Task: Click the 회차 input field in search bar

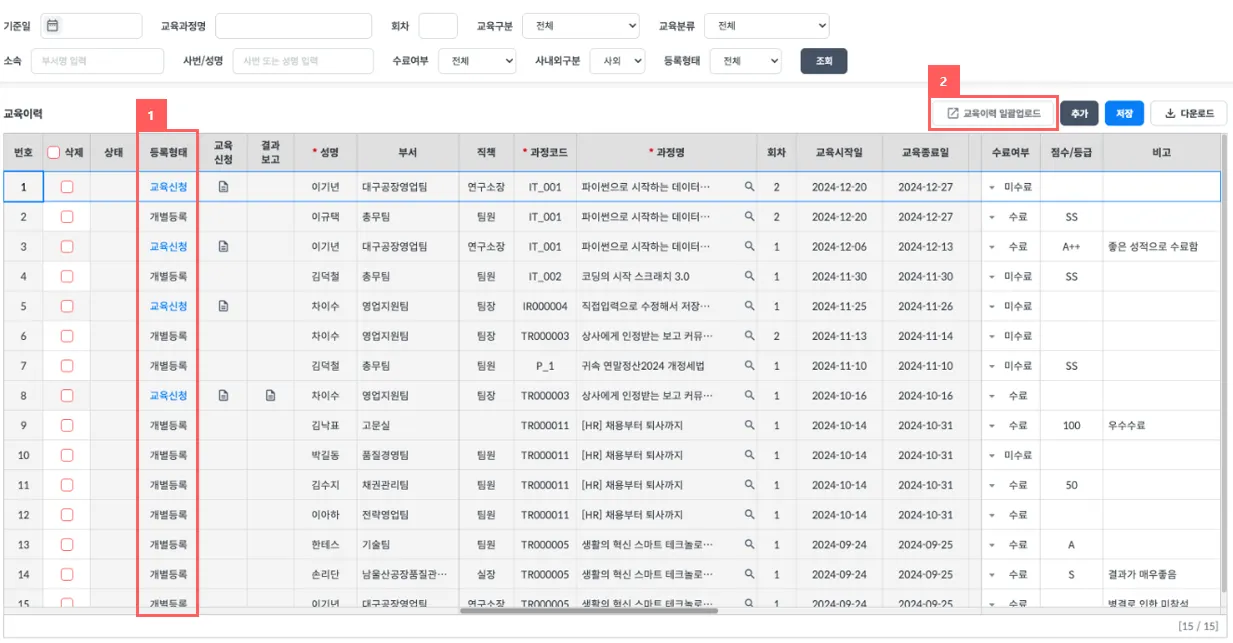Action: 438,25
